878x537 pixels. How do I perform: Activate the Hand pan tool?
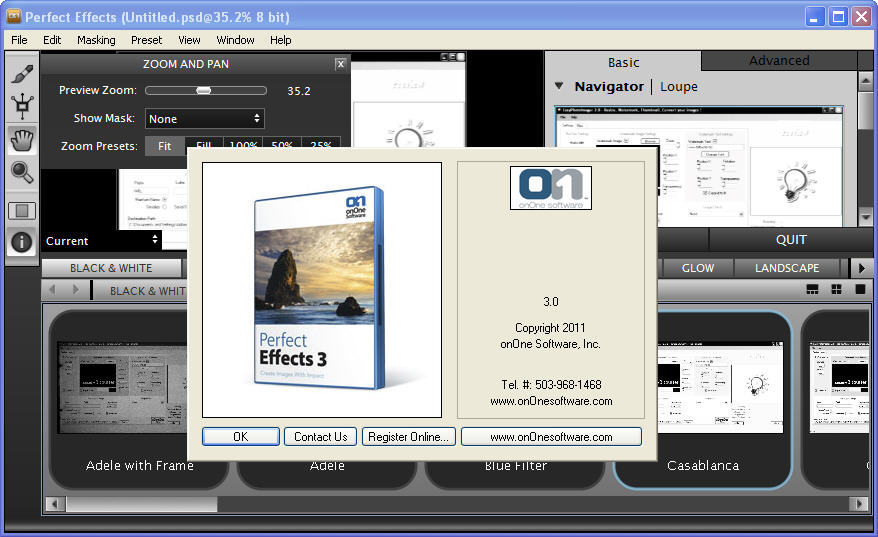click(22, 140)
